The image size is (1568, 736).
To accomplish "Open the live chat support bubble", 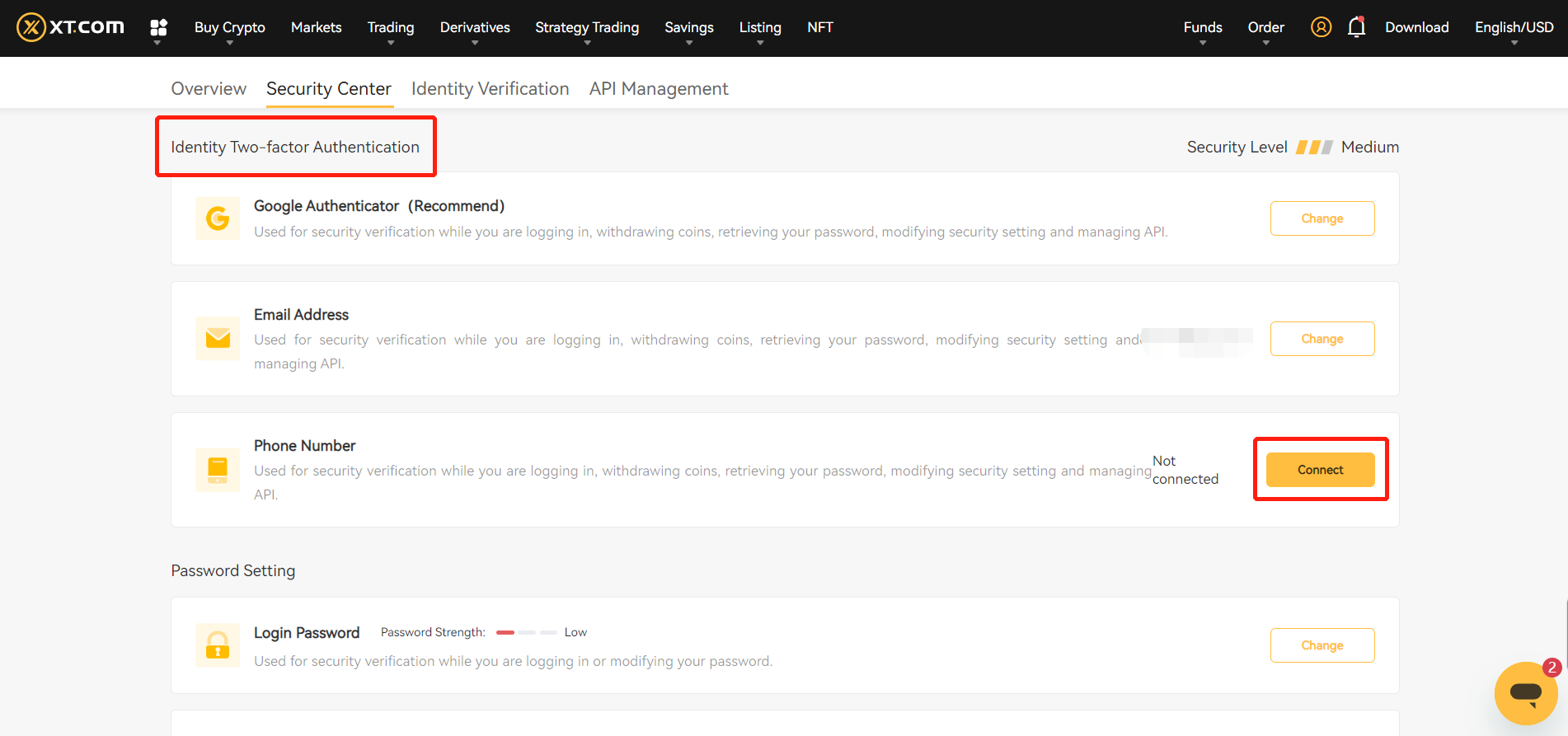I will (x=1525, y=692).
